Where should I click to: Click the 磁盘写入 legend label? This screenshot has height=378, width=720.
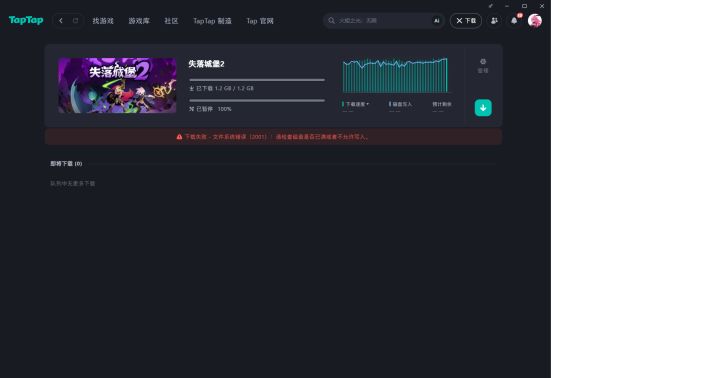[x=400, y=104]
